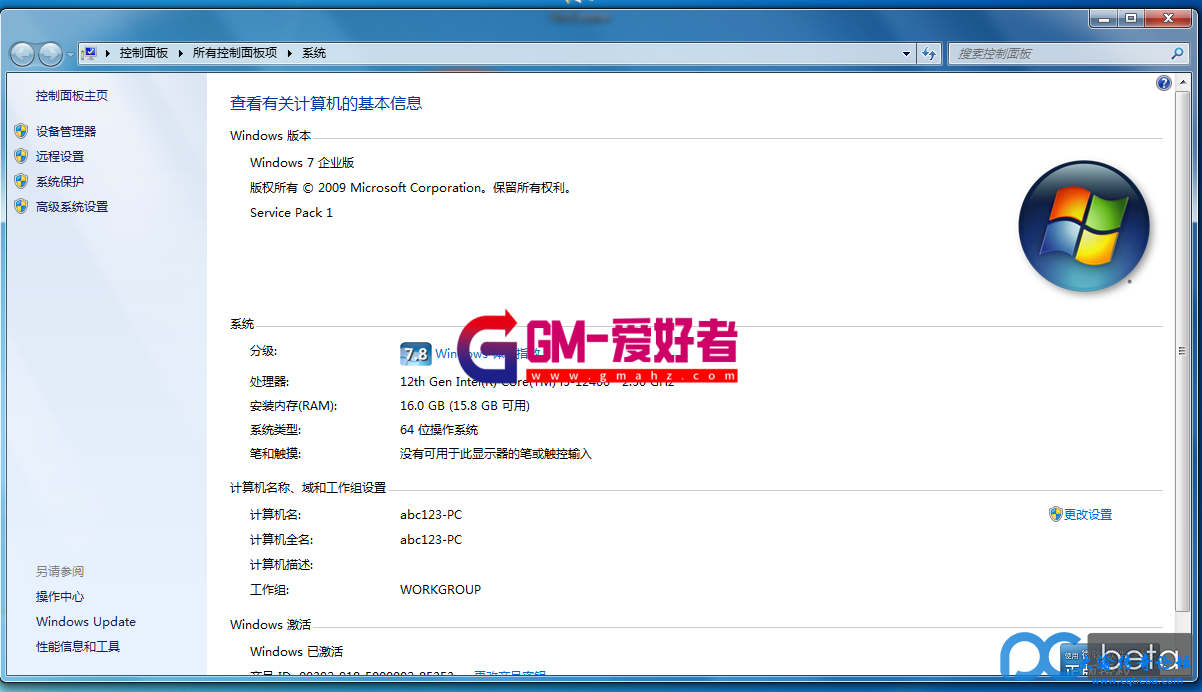
Task: Click the shield icon beside 远程设置
Action: [x=21, y=156]
